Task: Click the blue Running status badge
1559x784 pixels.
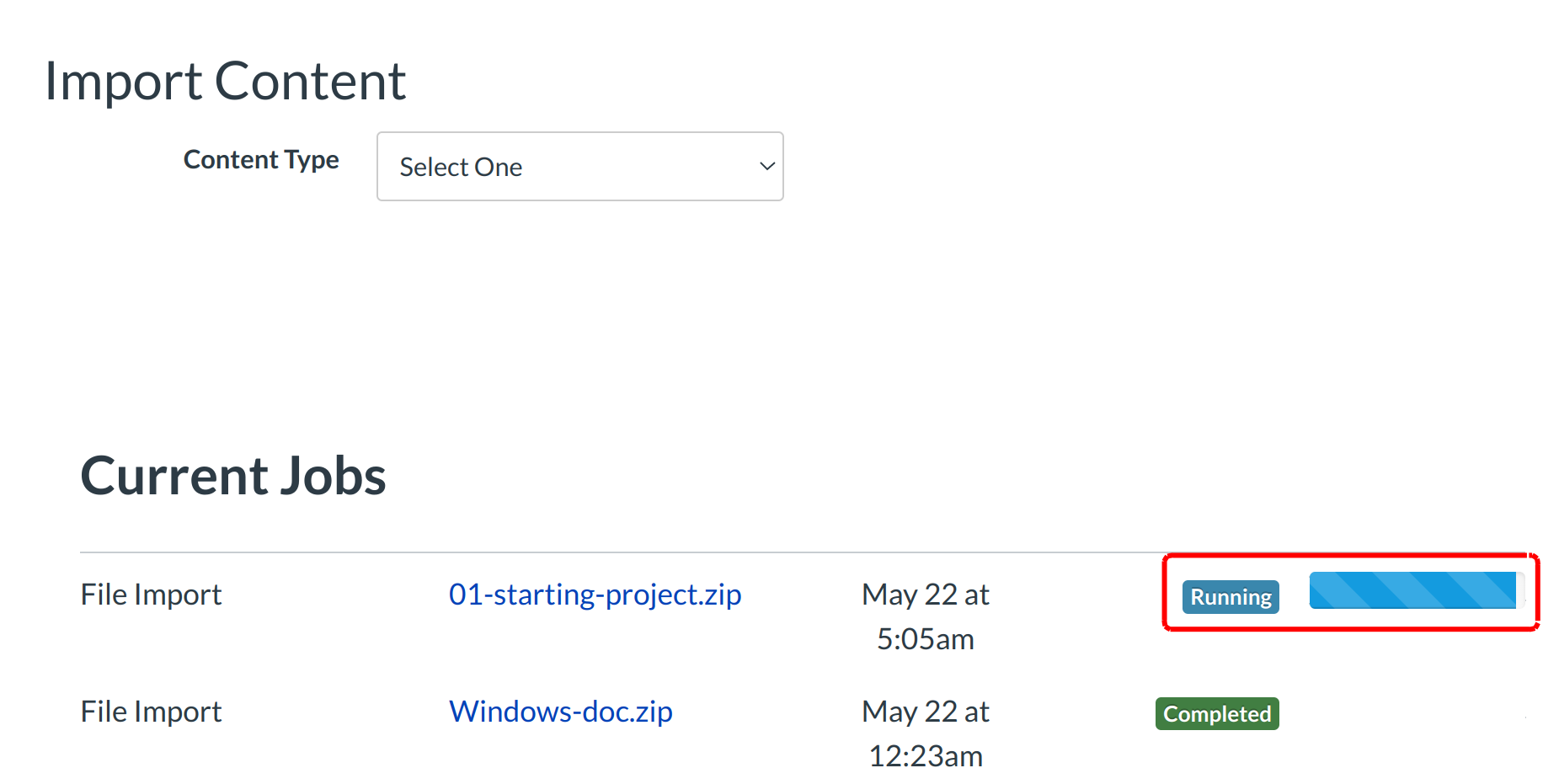Action: click(1231, 597)
